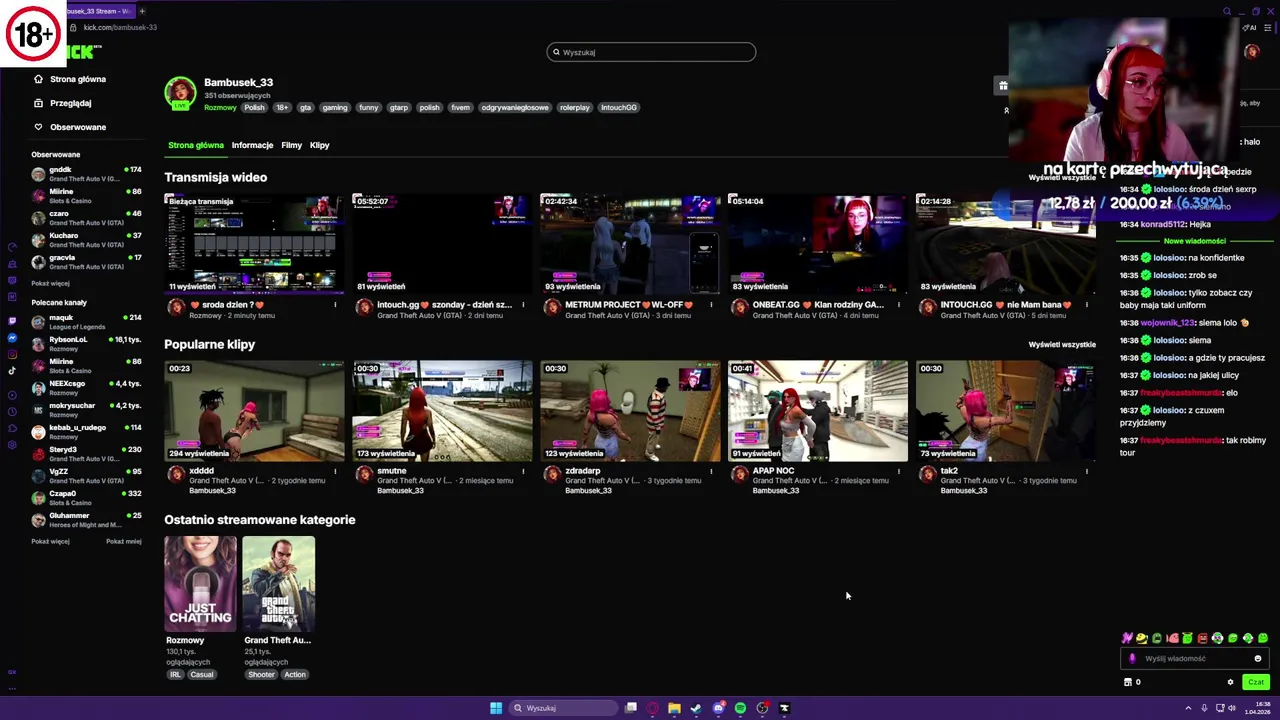The width and height of the screenshot is (1280, 720).
Task: Switch to the Klipy tab
Action: coord(319,145)
